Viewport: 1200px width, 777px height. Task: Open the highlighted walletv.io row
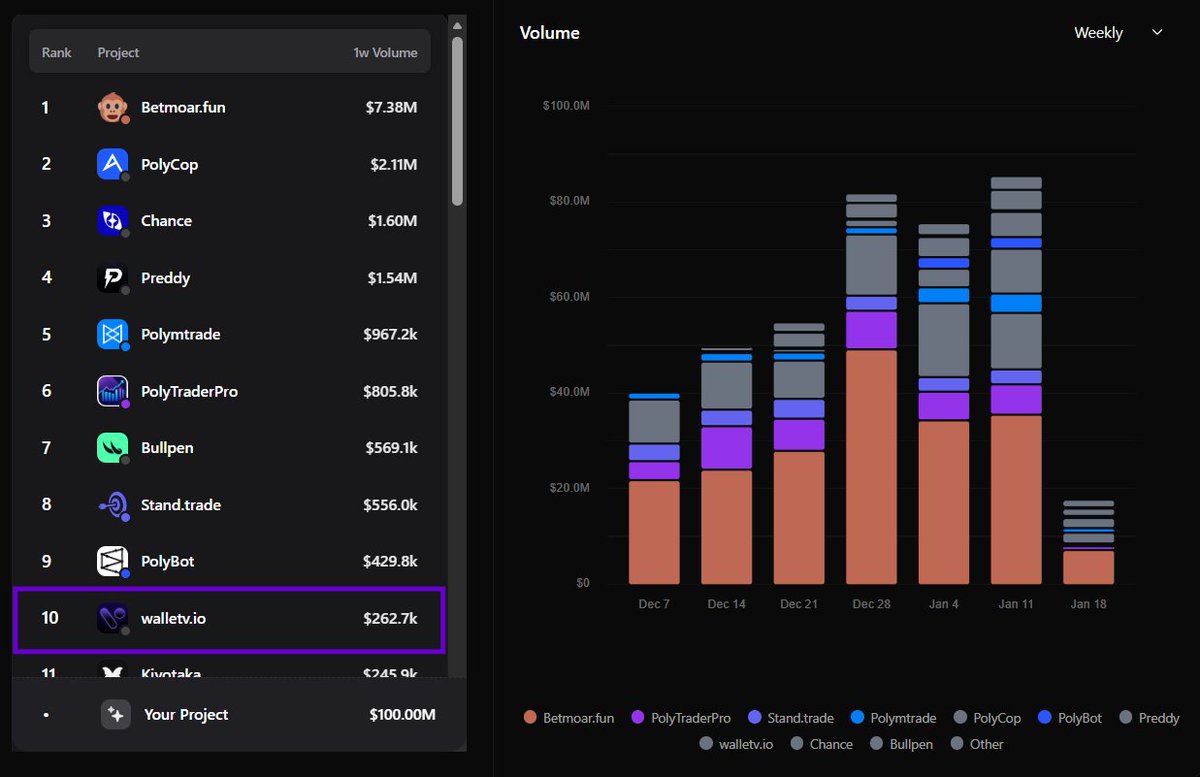[230, 619]
